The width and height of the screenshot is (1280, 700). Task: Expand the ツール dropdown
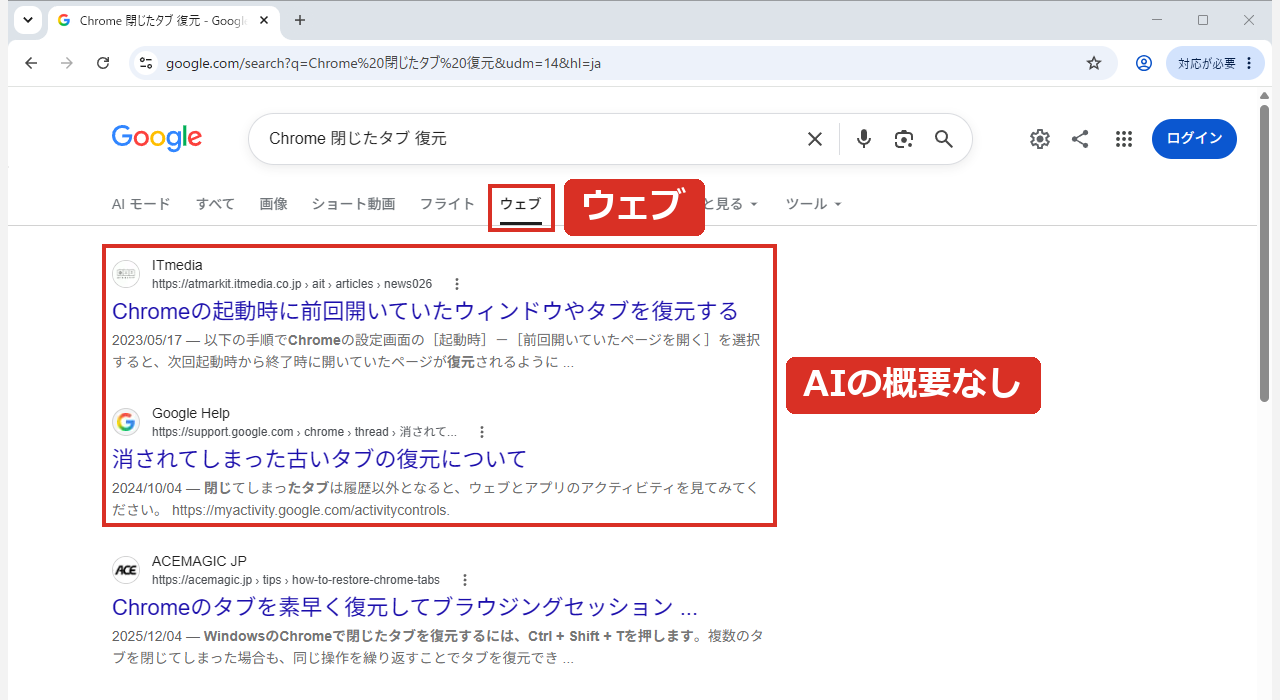(813, 204)
